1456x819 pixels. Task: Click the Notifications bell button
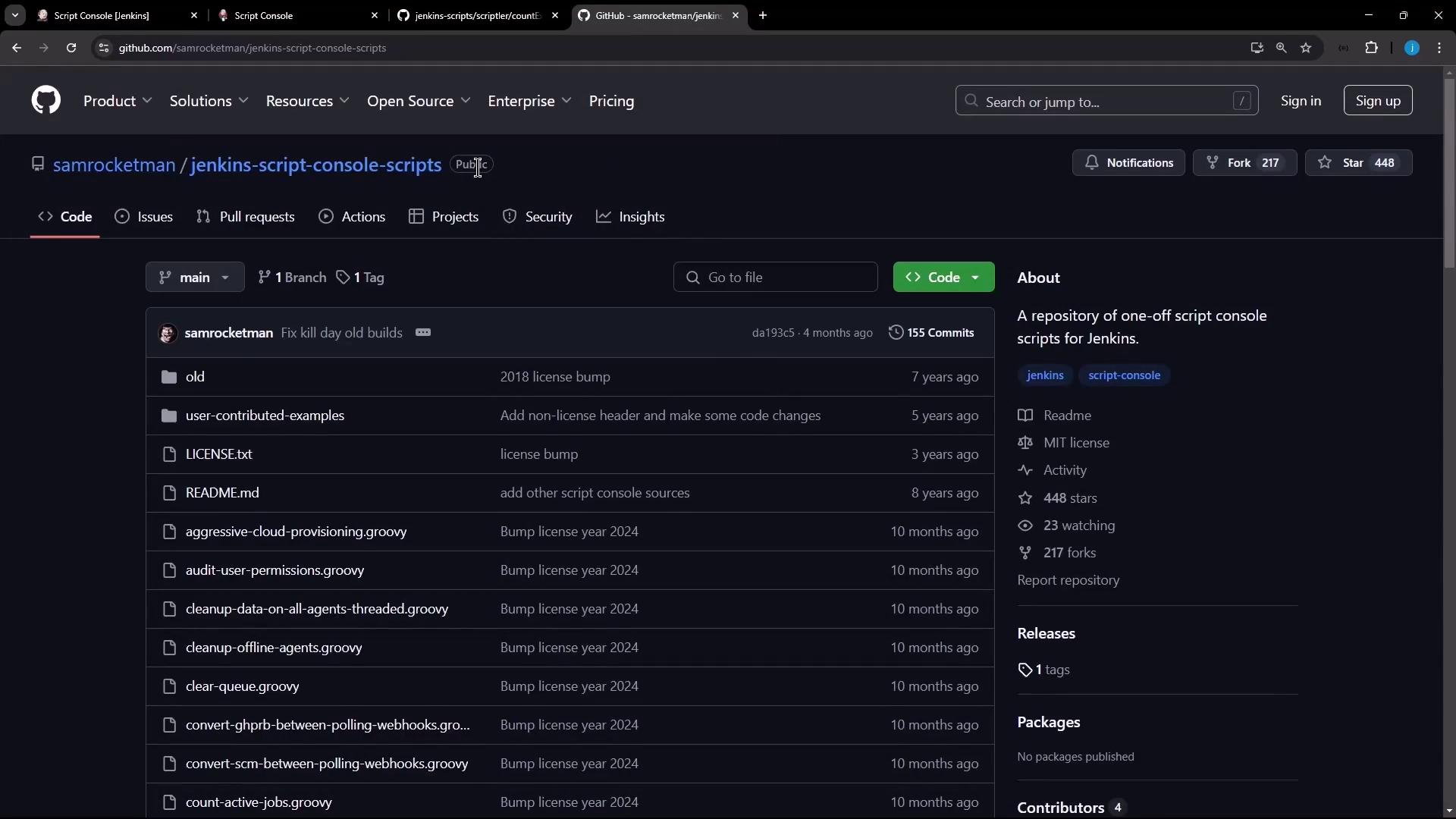(1128, 163)
